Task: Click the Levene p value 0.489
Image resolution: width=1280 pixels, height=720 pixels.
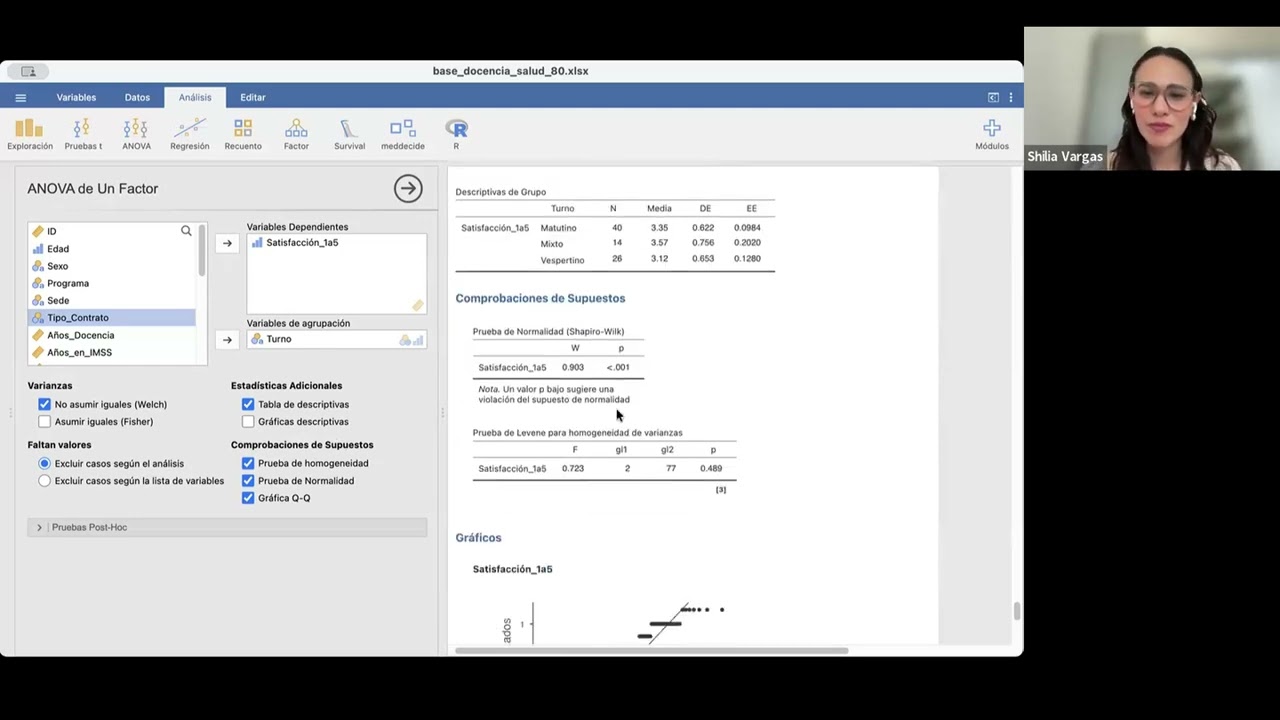Action: coord(711,468)
